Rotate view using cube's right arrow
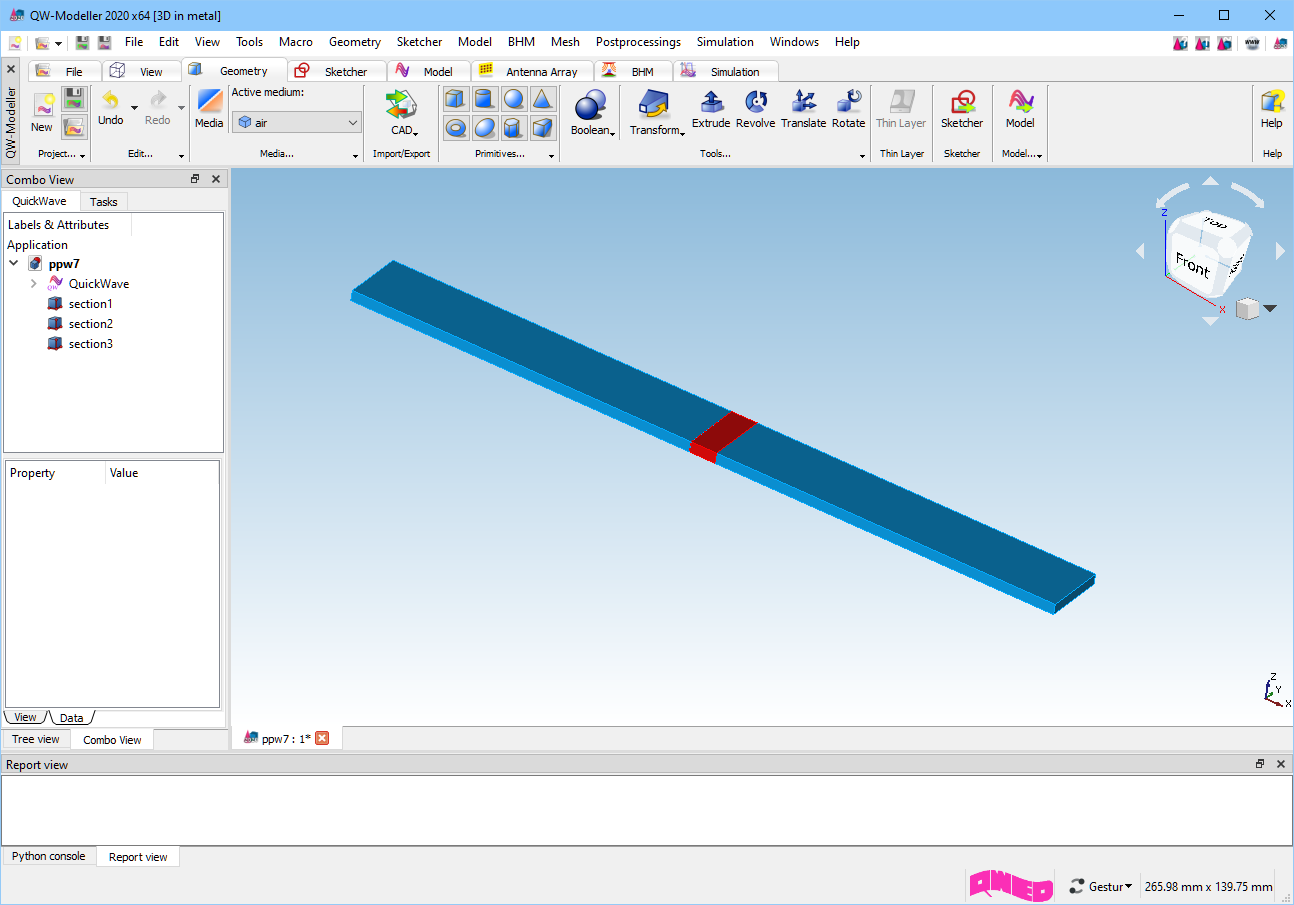This screenshot has width=1294, height=905. click(x=1281, y=252)
